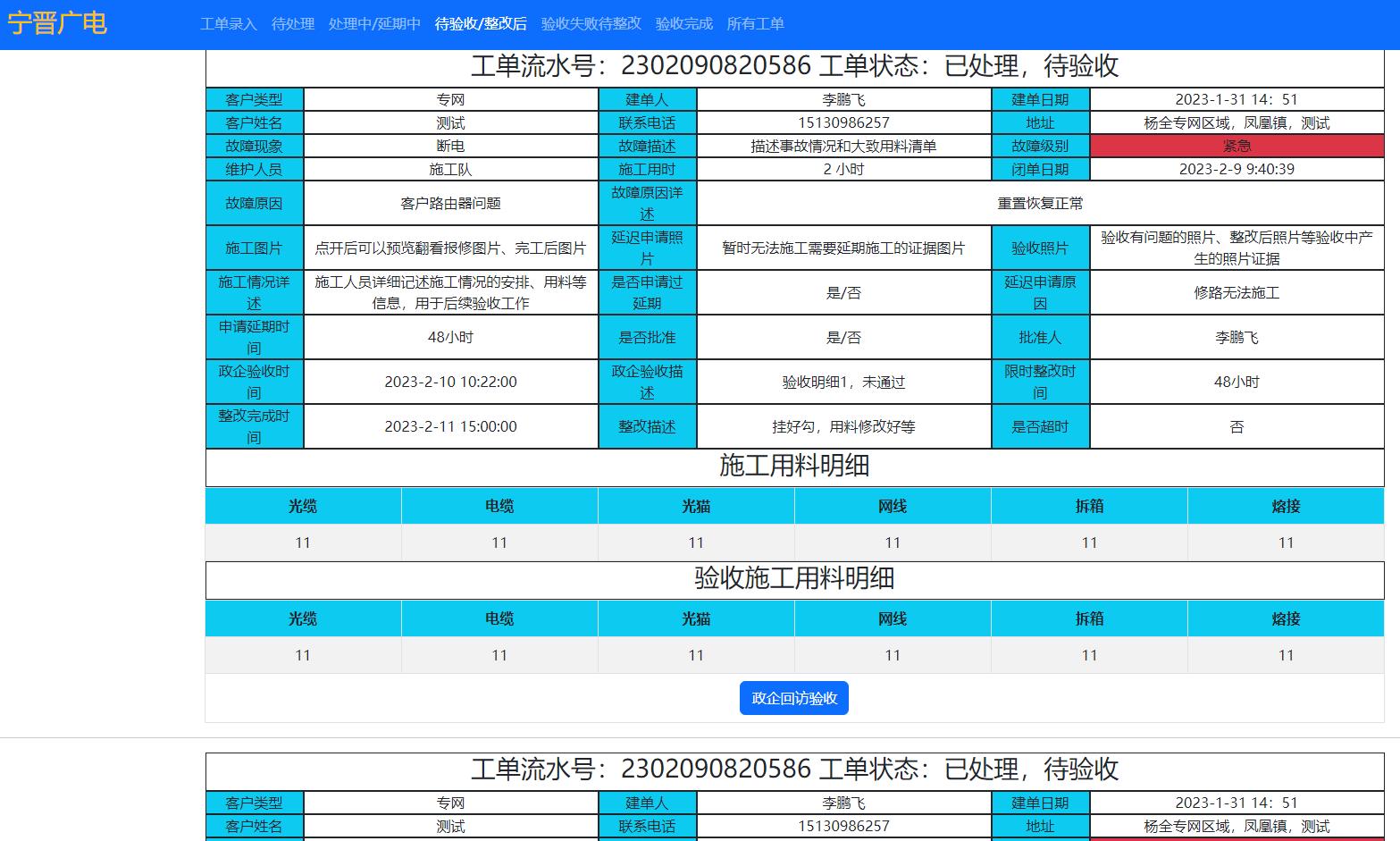
Task: Select the 施工人员详细记述施工情况 cell
Action: click(451, 292)
